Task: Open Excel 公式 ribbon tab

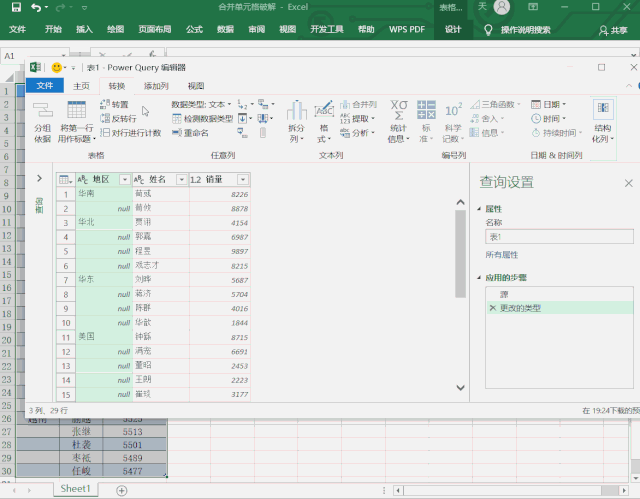Action: point(194,29)
